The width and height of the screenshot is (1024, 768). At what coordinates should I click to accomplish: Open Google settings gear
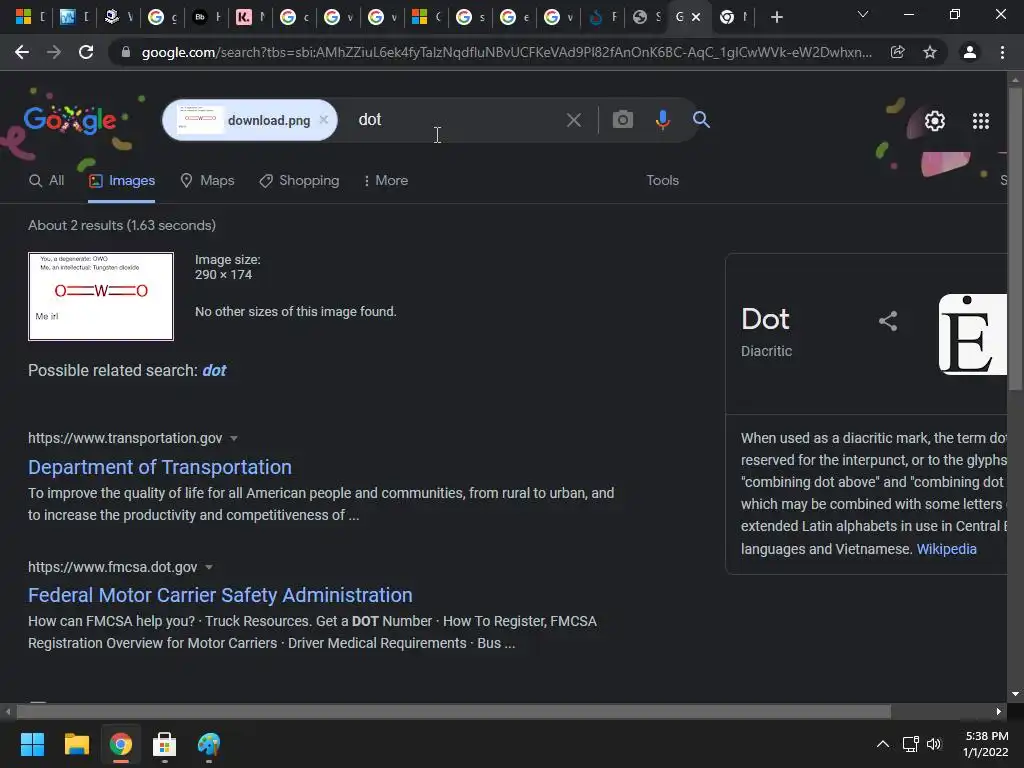pos(935,121)
